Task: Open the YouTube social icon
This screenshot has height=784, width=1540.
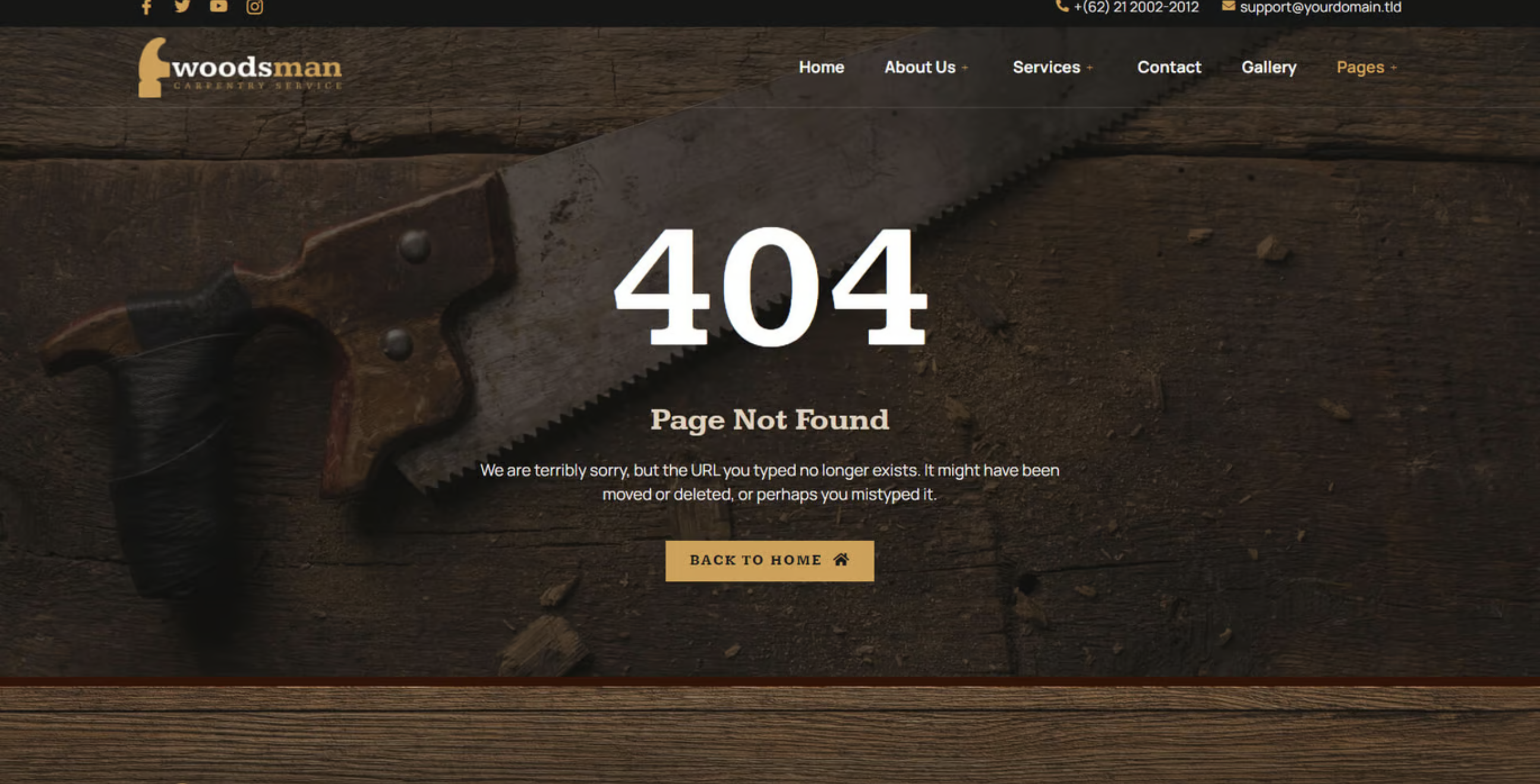Action: [x=218, y=6]
